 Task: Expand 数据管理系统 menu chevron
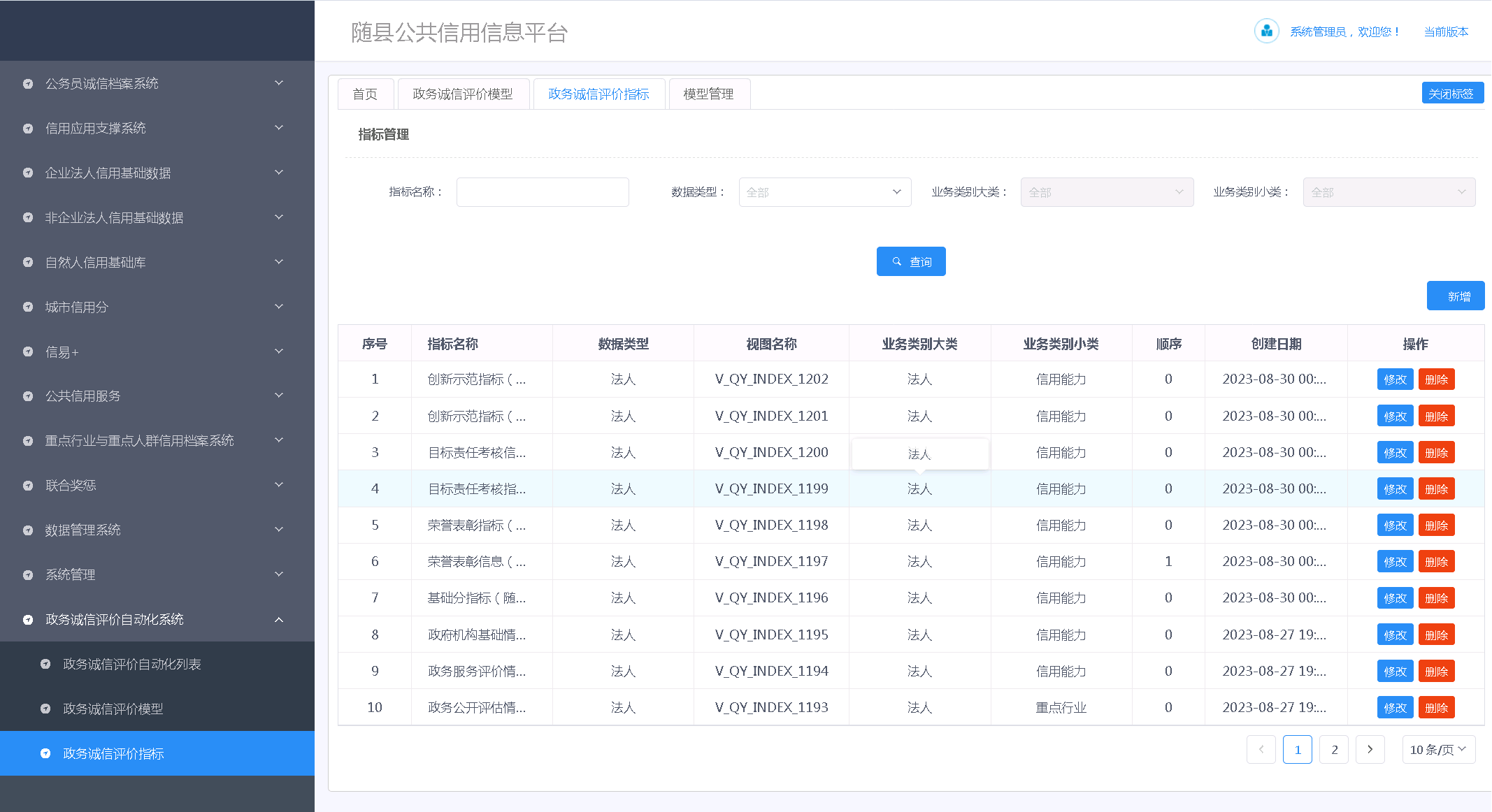tap(279, 530)
